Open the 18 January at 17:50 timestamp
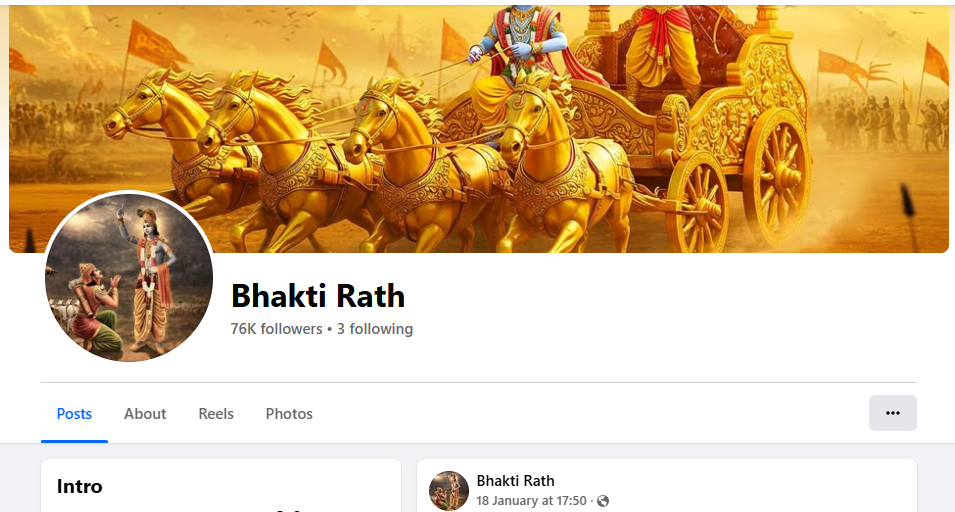Screen dimensions: 955x512 531,501
